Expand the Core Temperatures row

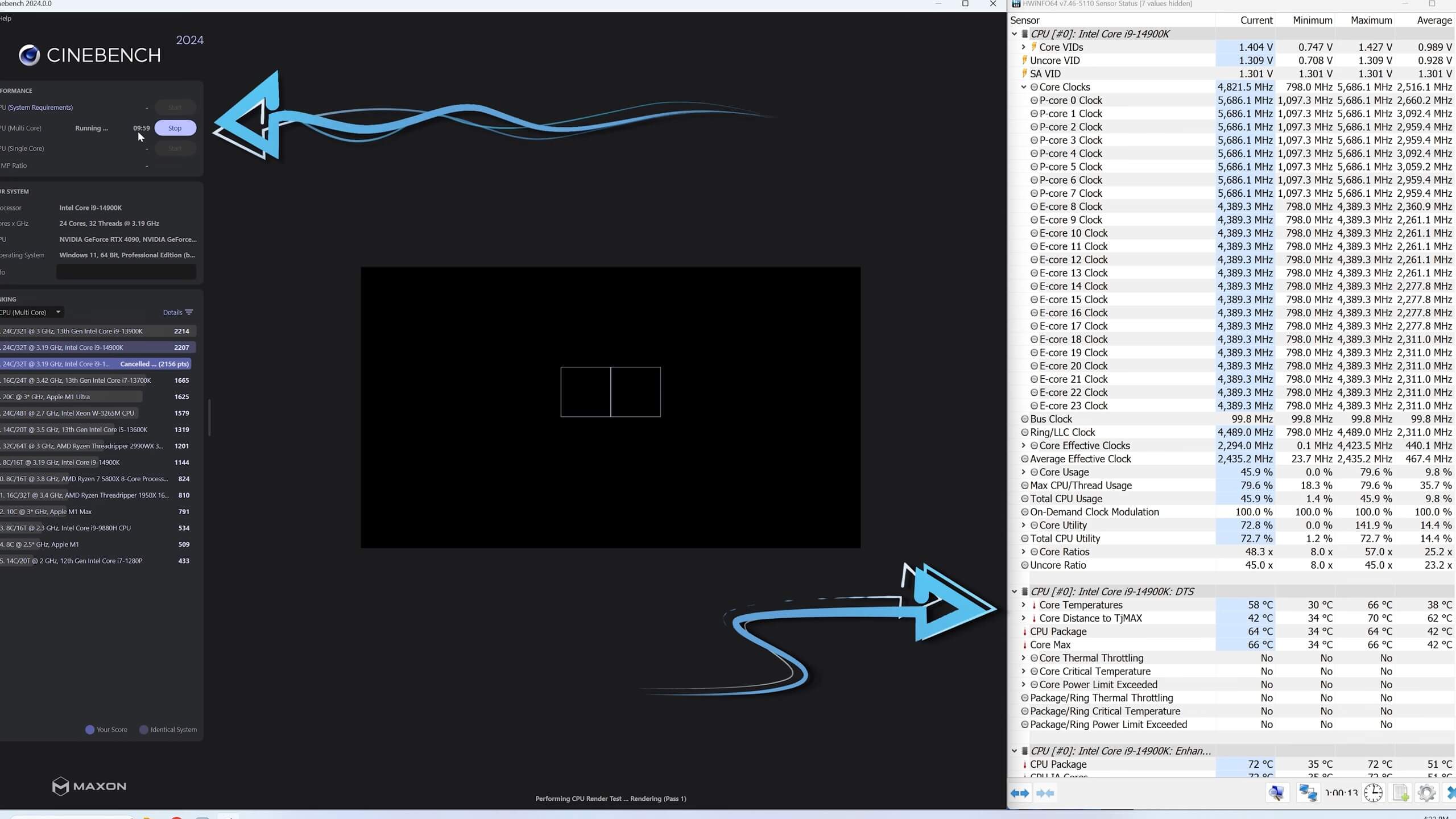point(1024,605)
